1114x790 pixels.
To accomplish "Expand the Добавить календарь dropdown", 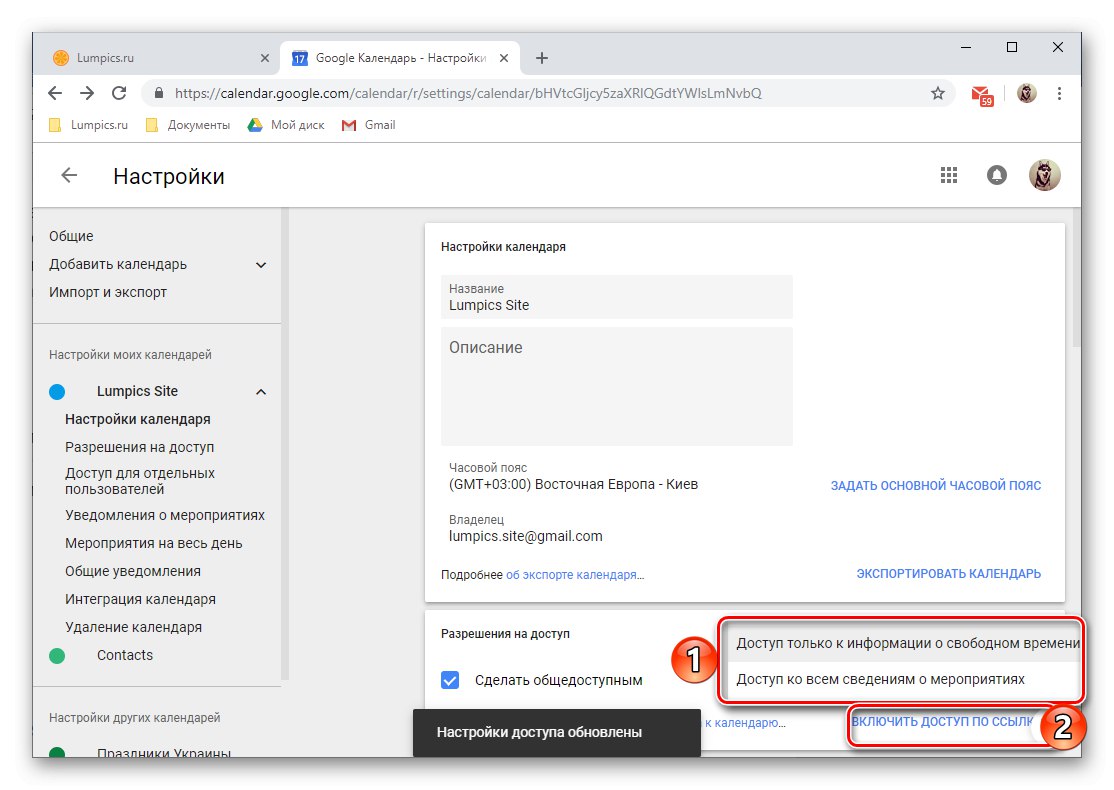I will pyautogui.click(x=260, y=264).
